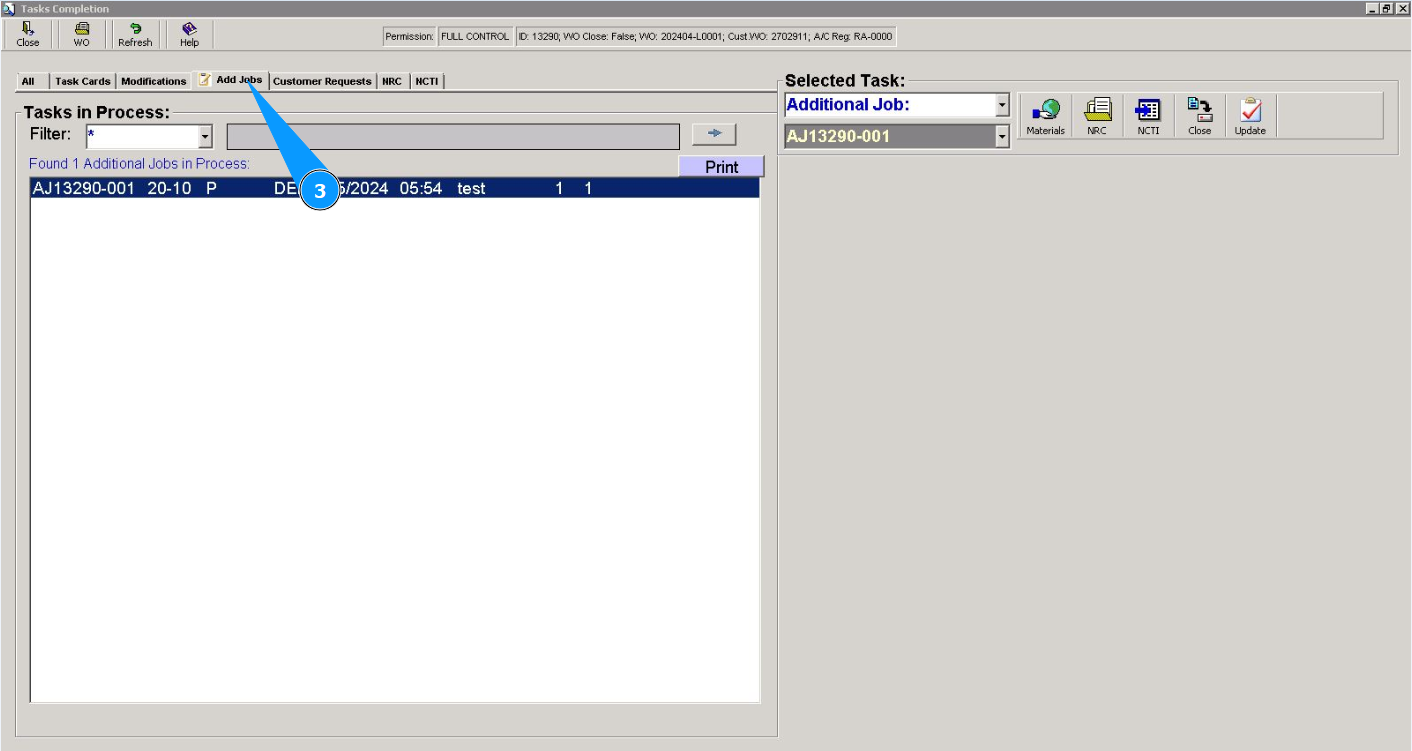1412x751 pixels.
Task: Switch to the NRC tab
Action: [x=392, y=81]
